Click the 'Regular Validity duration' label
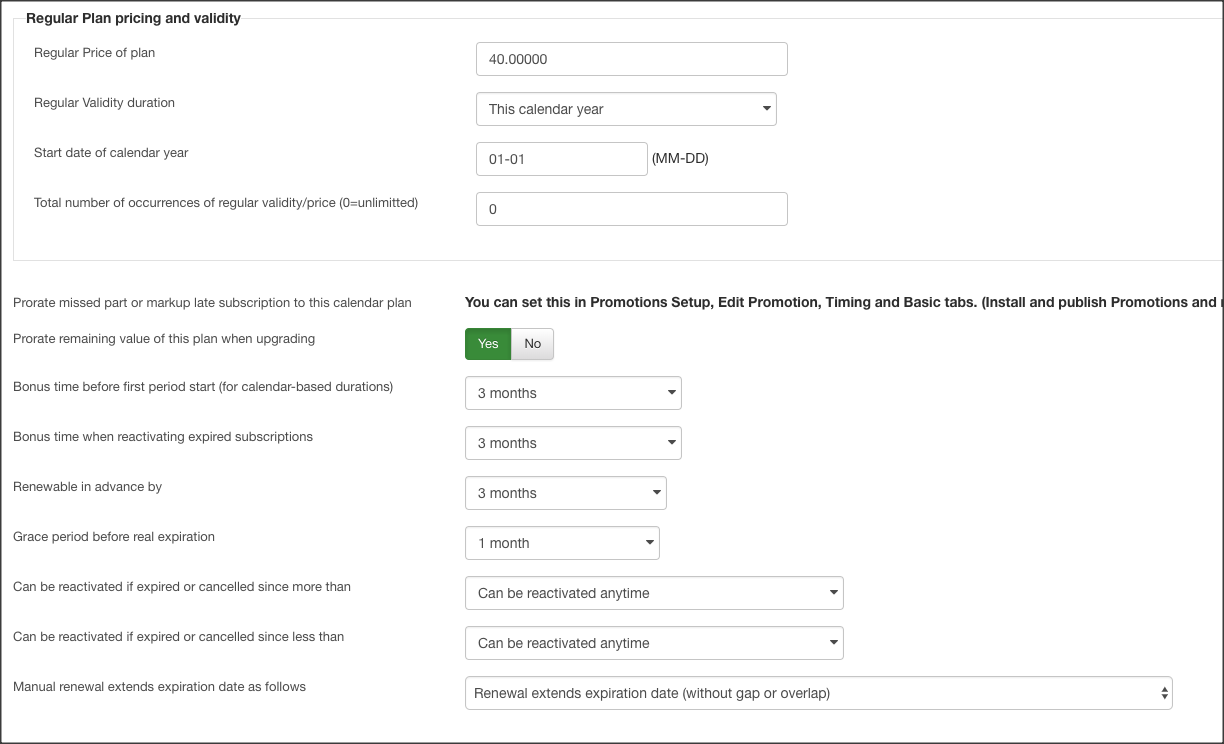The width and height of the screenshot is (1224, 744). (105, 102)
